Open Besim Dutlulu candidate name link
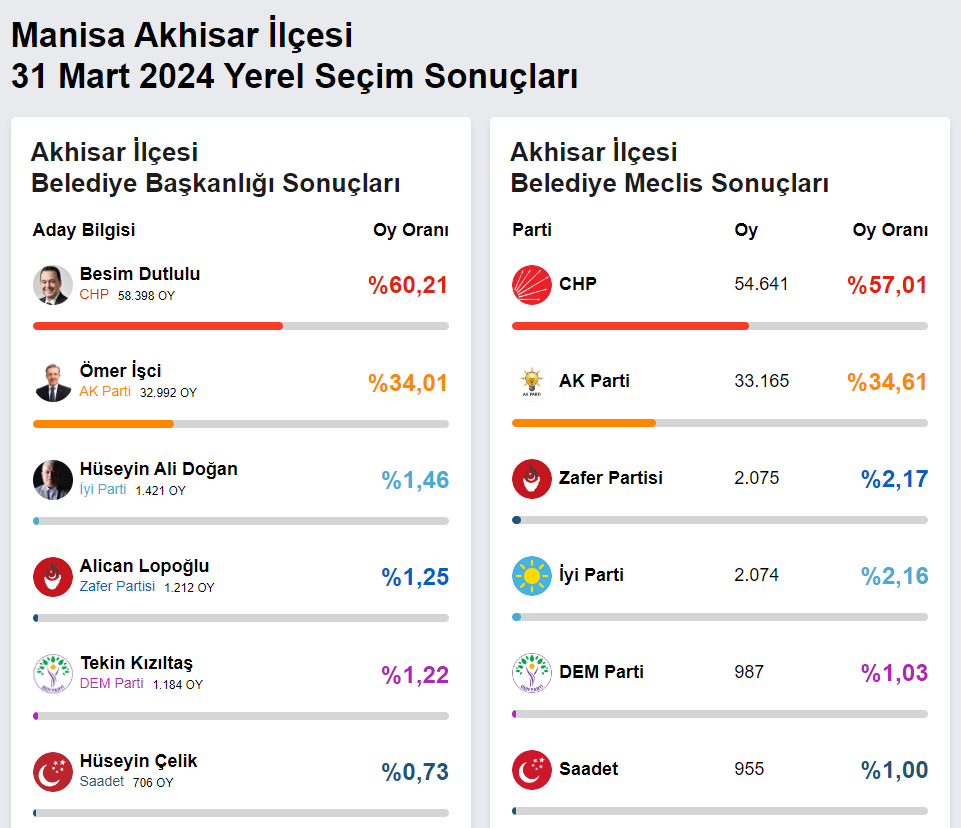Image resolution: width=961 pixels, height=828 pixels. [x=140, y=274]
